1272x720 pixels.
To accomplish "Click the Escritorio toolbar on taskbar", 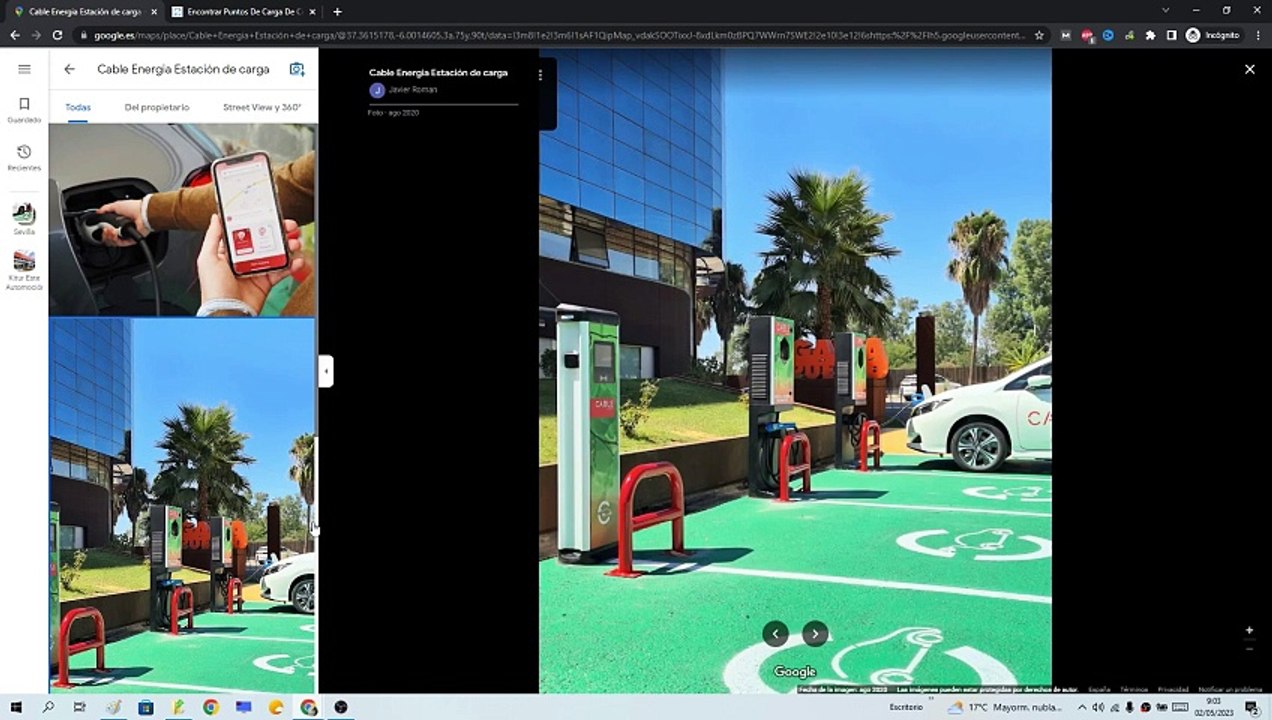I will (906, 707).
